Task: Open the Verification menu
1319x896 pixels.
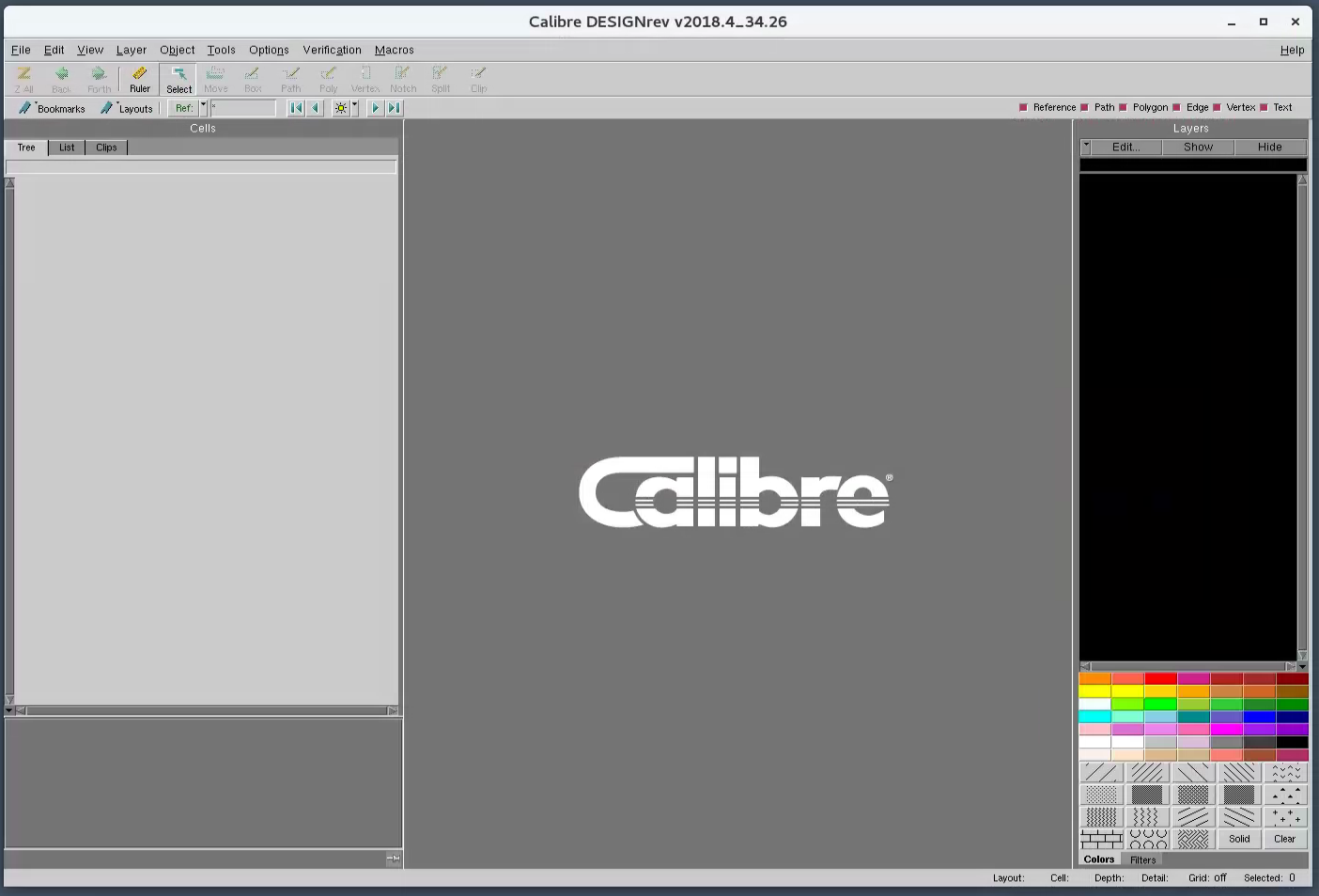Action: point(332,50)
